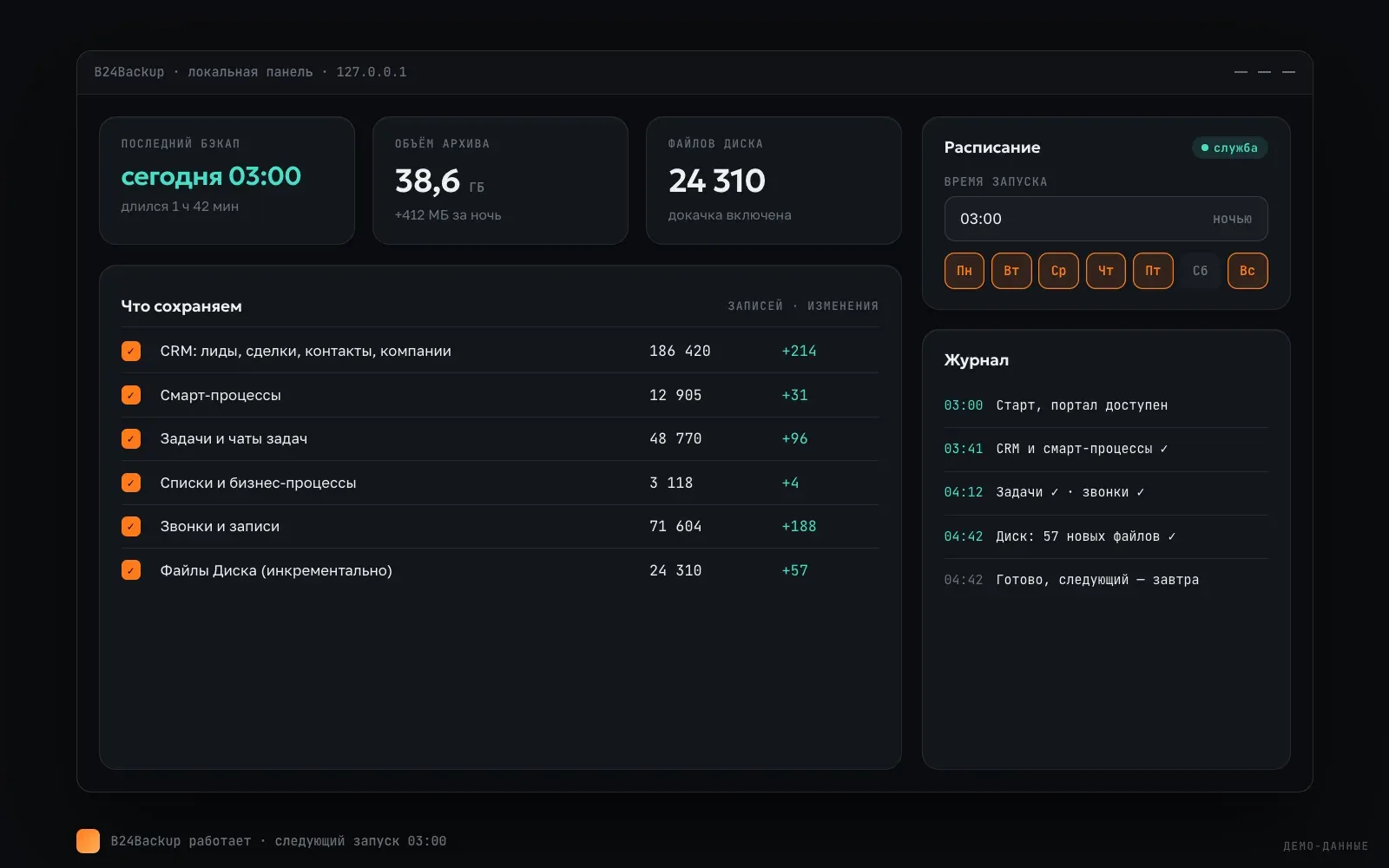Click the +57 changes value
The height and width of the screenshot is (868, 1389).
[x=794, y=570]
